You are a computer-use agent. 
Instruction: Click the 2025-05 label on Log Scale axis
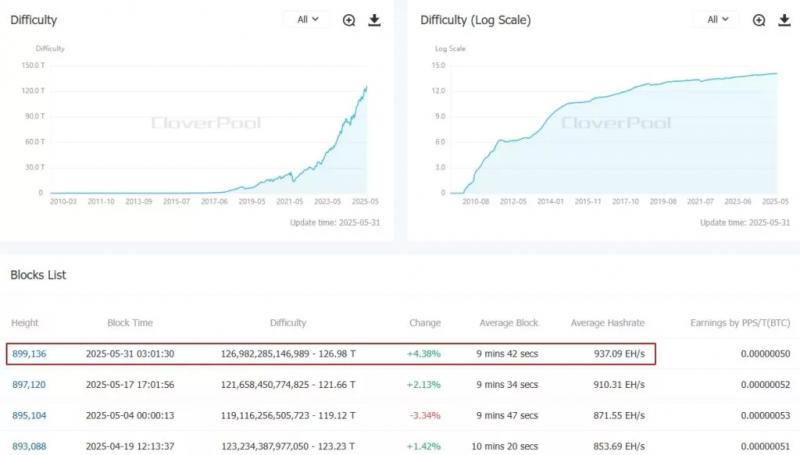coord(775,201)
